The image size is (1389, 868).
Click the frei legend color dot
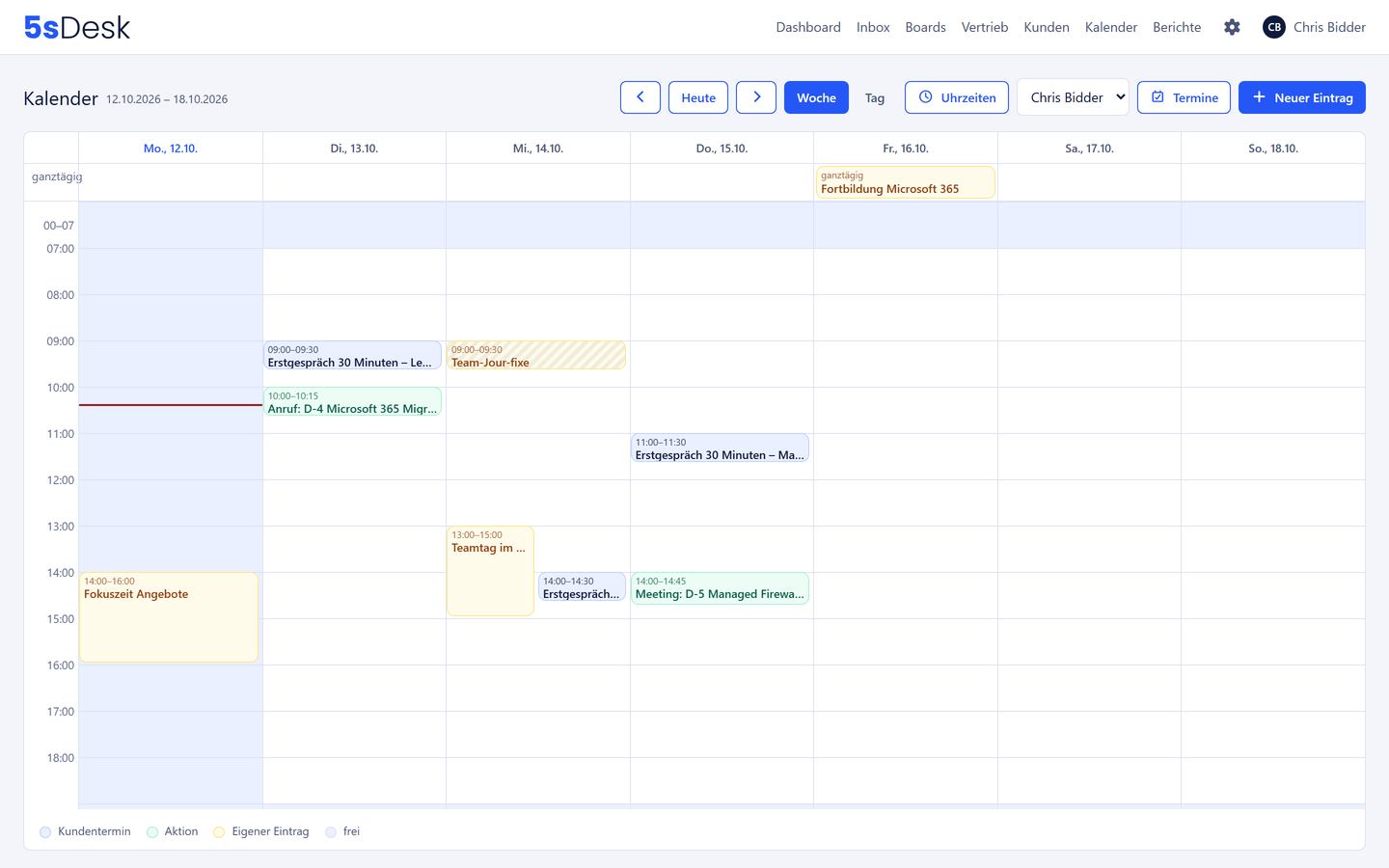coord(331,832)
